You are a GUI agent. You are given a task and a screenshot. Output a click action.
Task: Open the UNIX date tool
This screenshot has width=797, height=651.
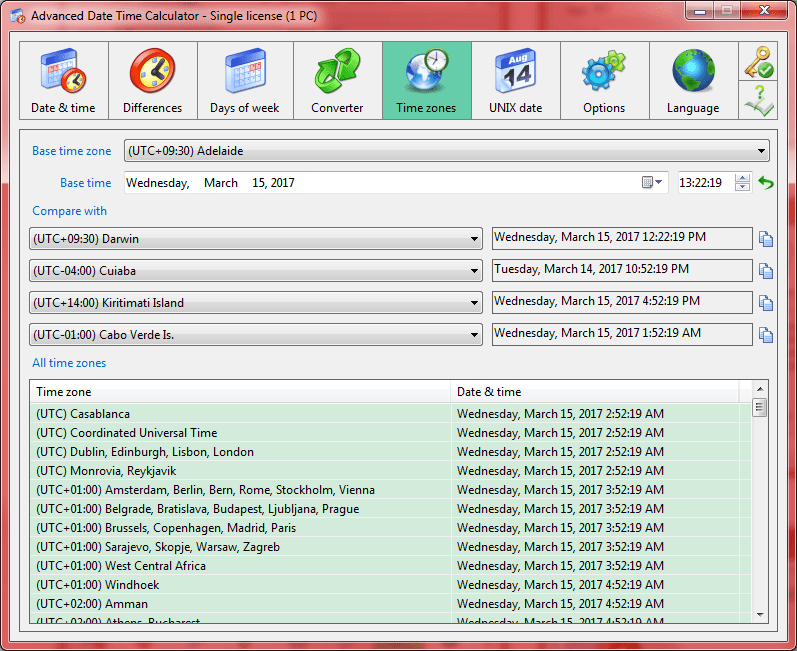click(x=515, y=81)
